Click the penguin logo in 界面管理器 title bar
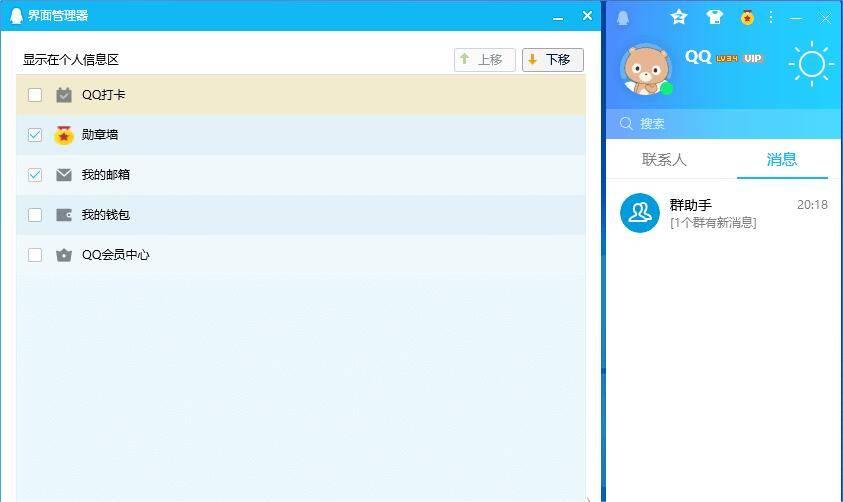This screenshot has height=502, width=843. [x=17, y=16]
